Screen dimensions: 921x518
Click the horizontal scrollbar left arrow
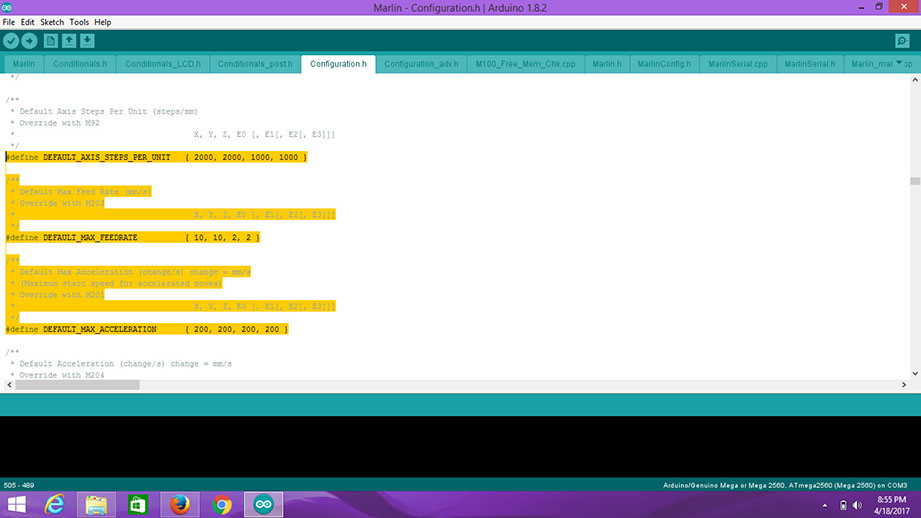point(9,385)
